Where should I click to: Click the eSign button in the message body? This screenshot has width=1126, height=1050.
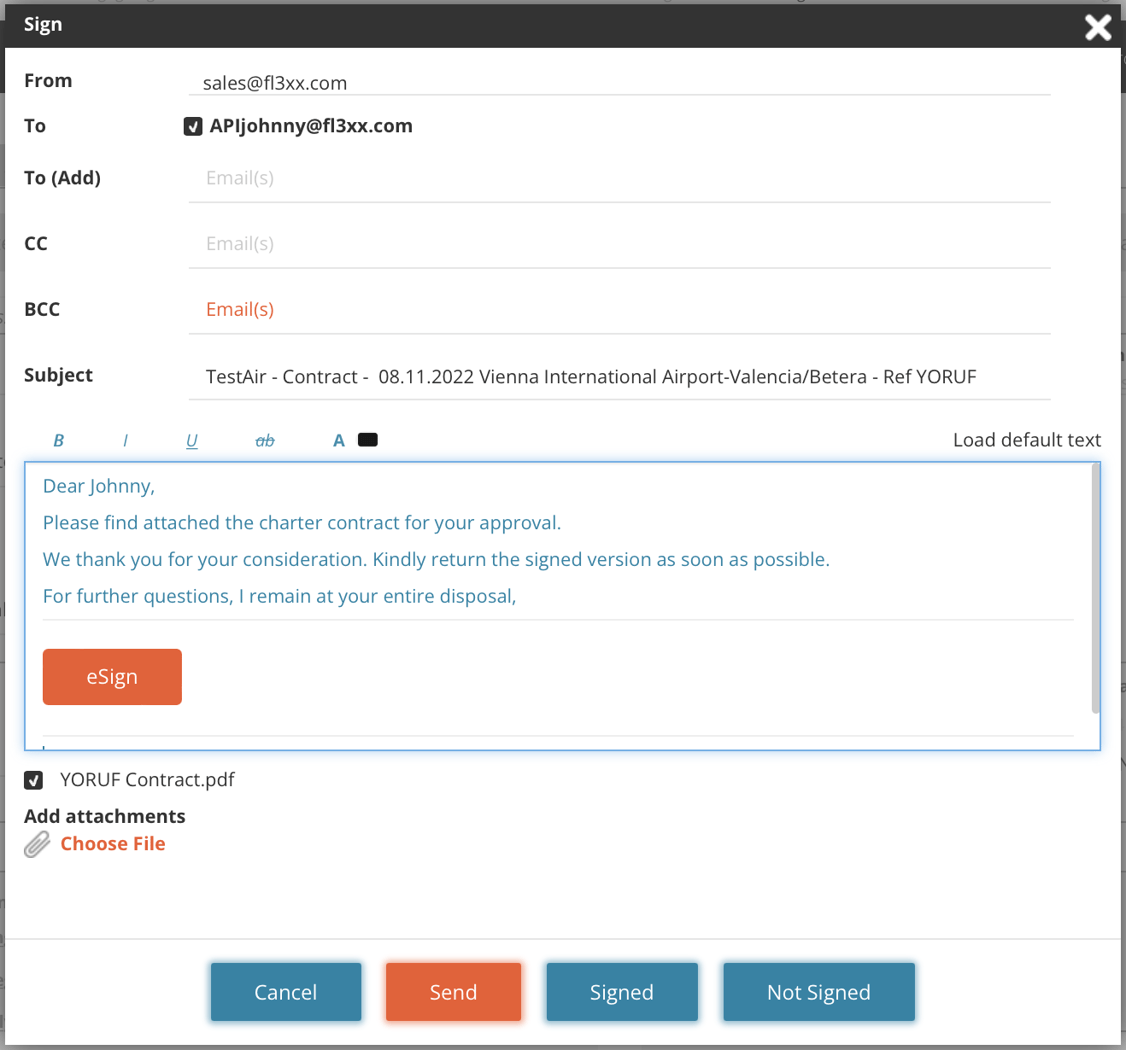[x=112, y=676]
